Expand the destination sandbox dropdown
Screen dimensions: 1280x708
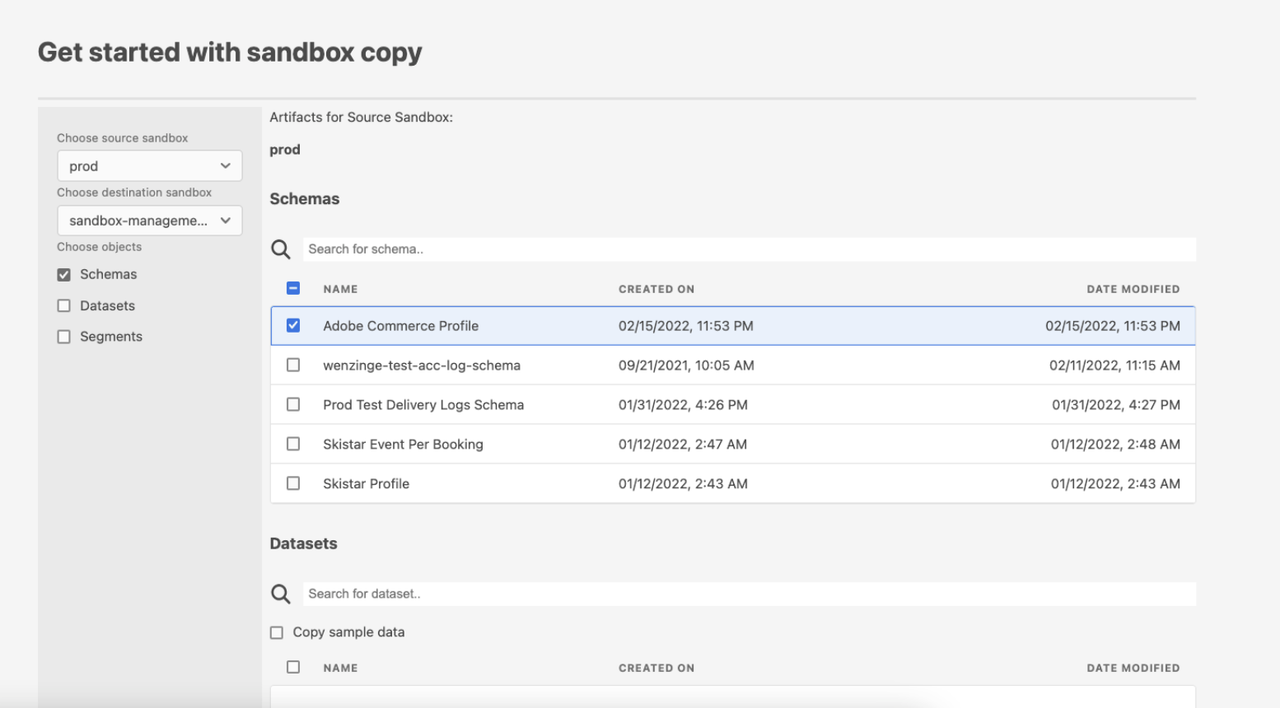click(x=149, y=220)
